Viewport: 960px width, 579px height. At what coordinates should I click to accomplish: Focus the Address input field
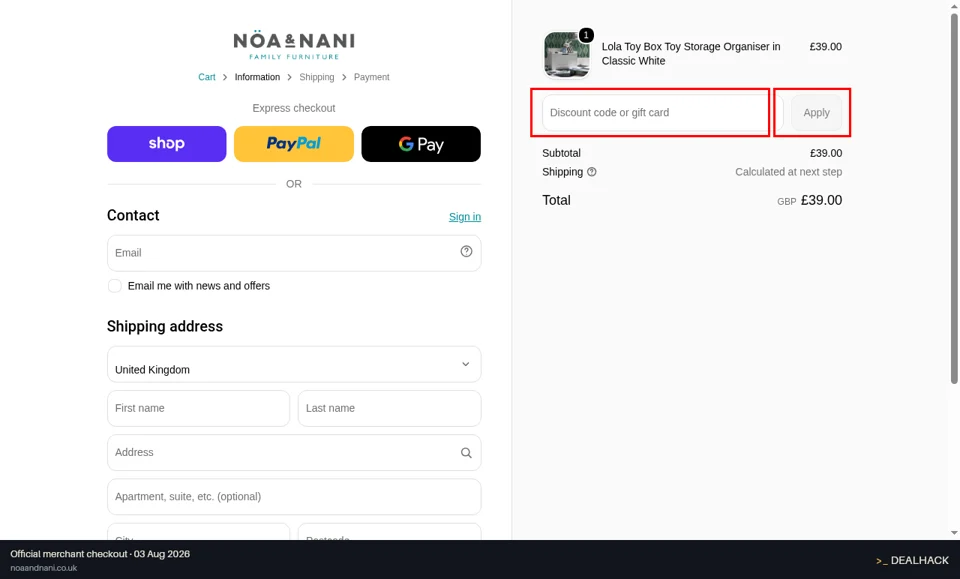294,452
